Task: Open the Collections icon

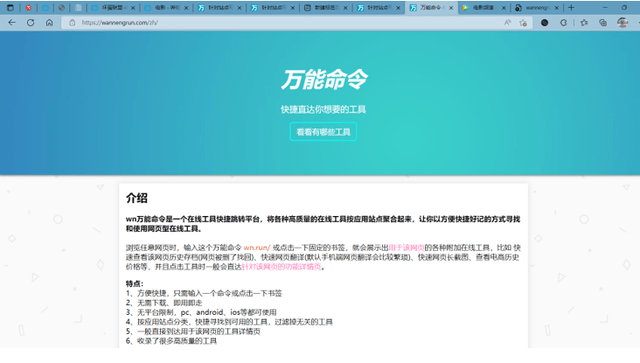Action: [603, 22]
